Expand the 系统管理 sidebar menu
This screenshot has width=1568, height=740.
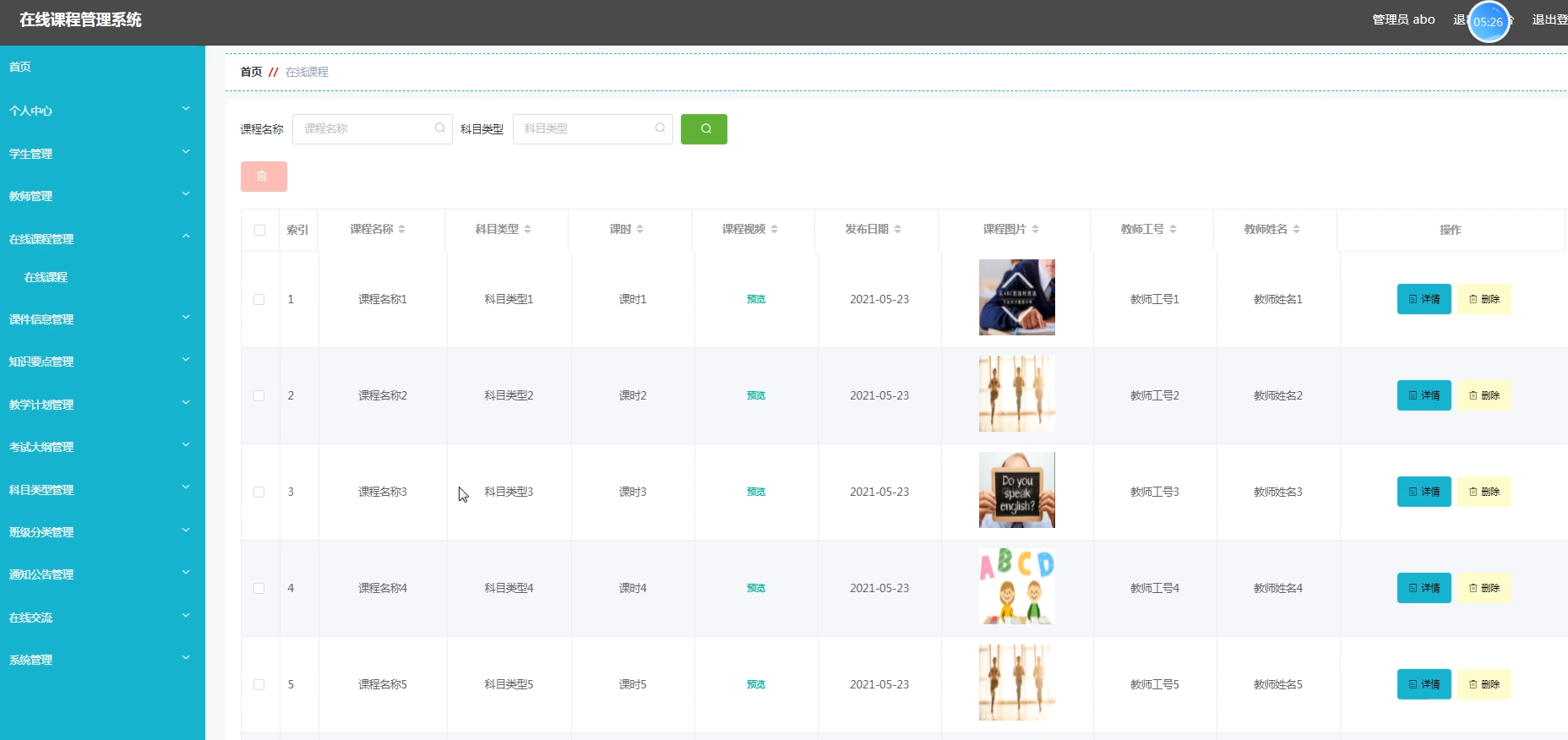coord(102,660)
